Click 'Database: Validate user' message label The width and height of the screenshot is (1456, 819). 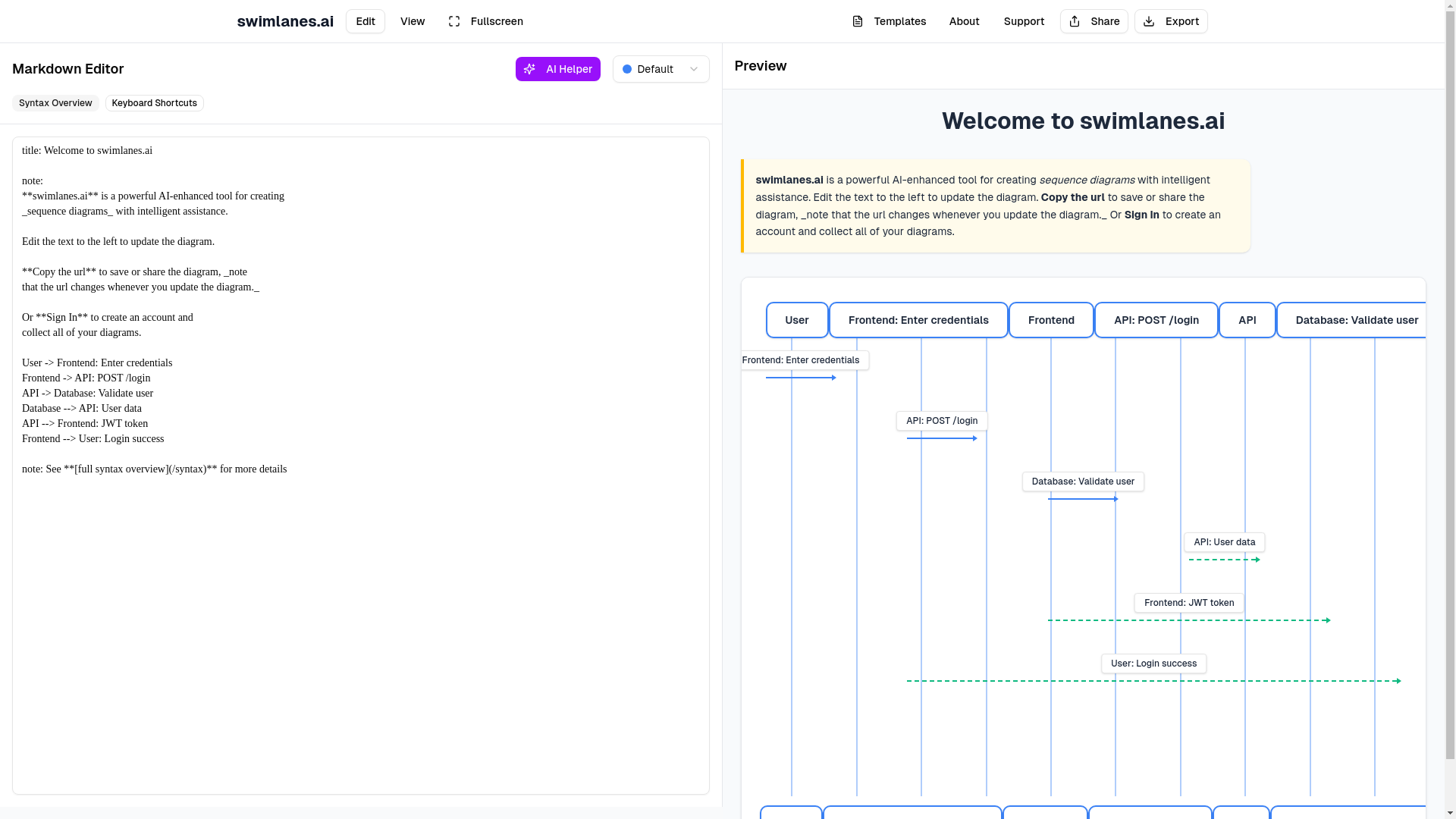pos(1083,482)
